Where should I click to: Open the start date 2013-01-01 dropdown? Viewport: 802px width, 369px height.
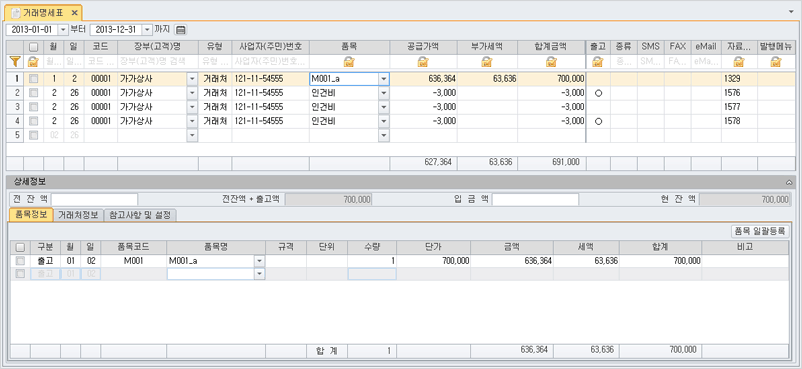click(x=63, y=29)
